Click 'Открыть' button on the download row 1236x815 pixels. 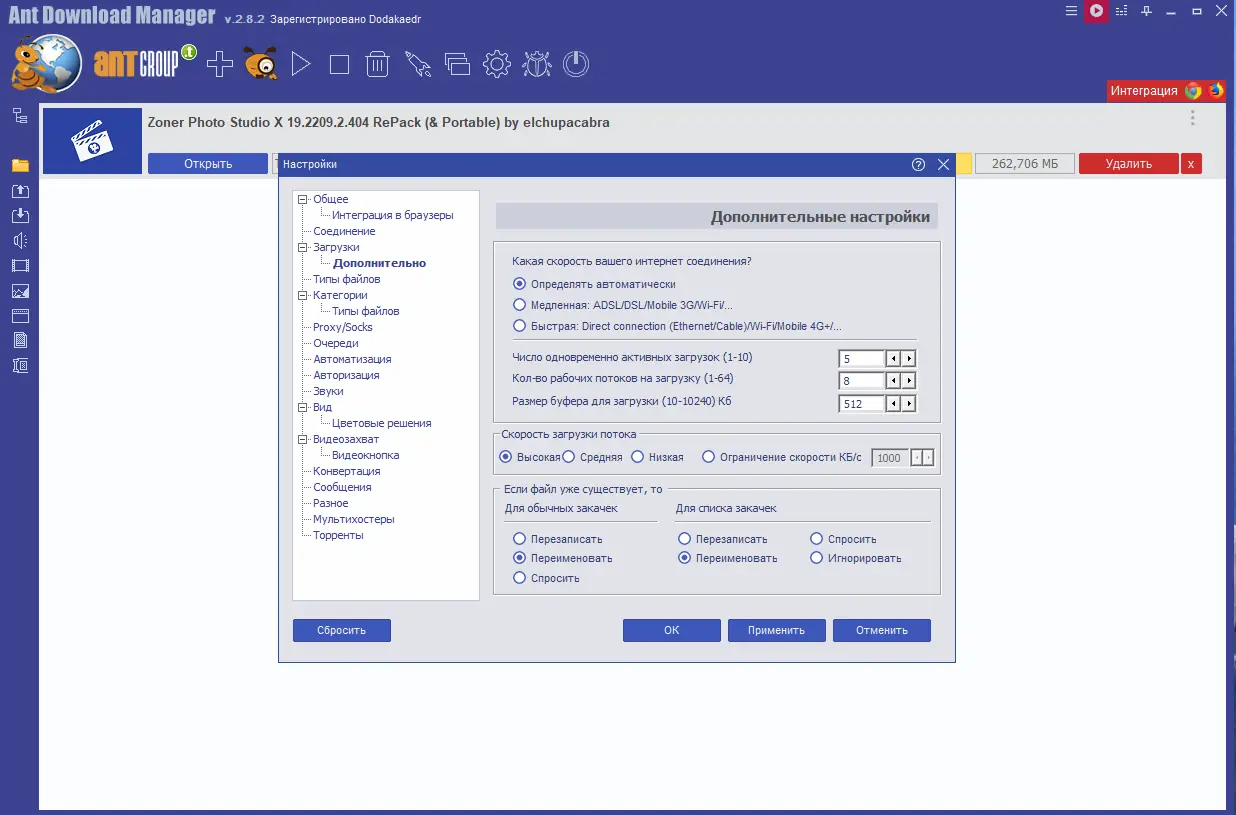(x=208, y=164)
